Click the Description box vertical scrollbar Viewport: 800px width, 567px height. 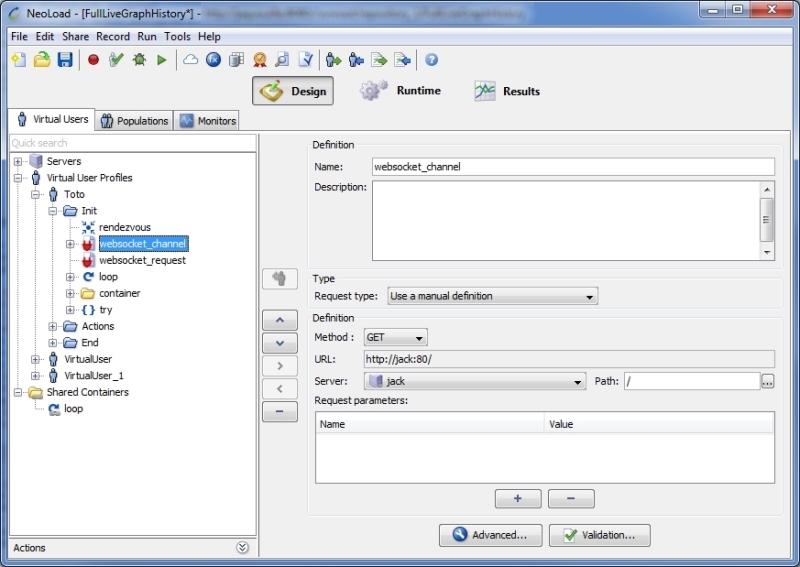767,220
